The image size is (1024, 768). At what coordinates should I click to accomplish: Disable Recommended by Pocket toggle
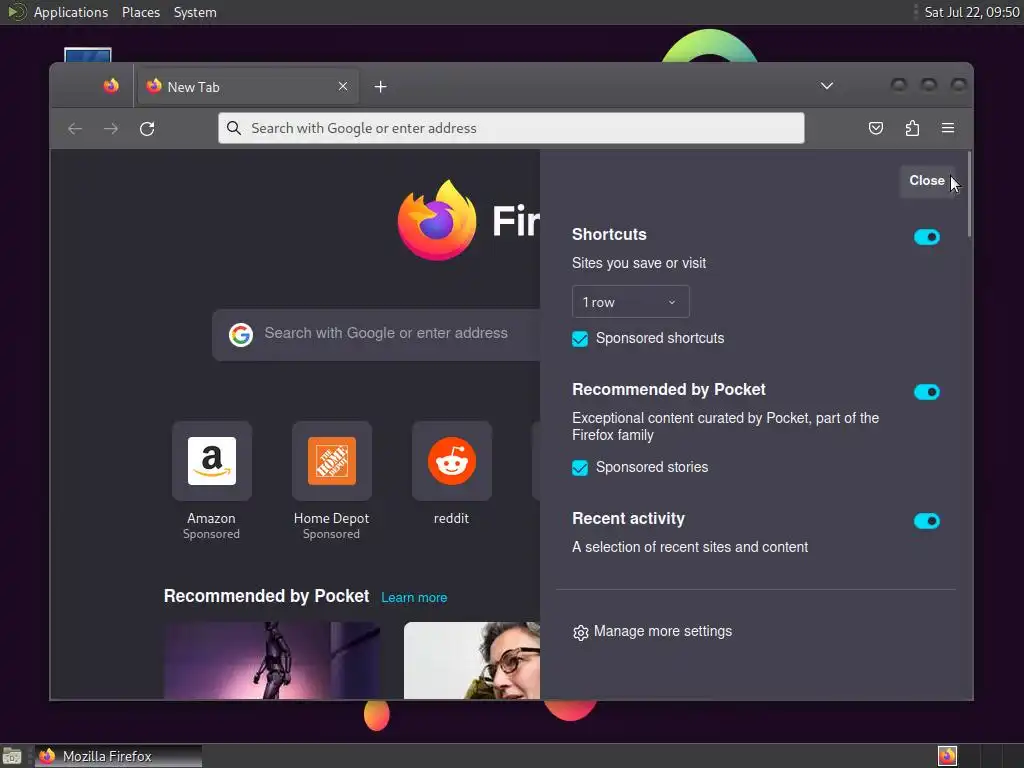pyautogui.click(x=927, y=392)
